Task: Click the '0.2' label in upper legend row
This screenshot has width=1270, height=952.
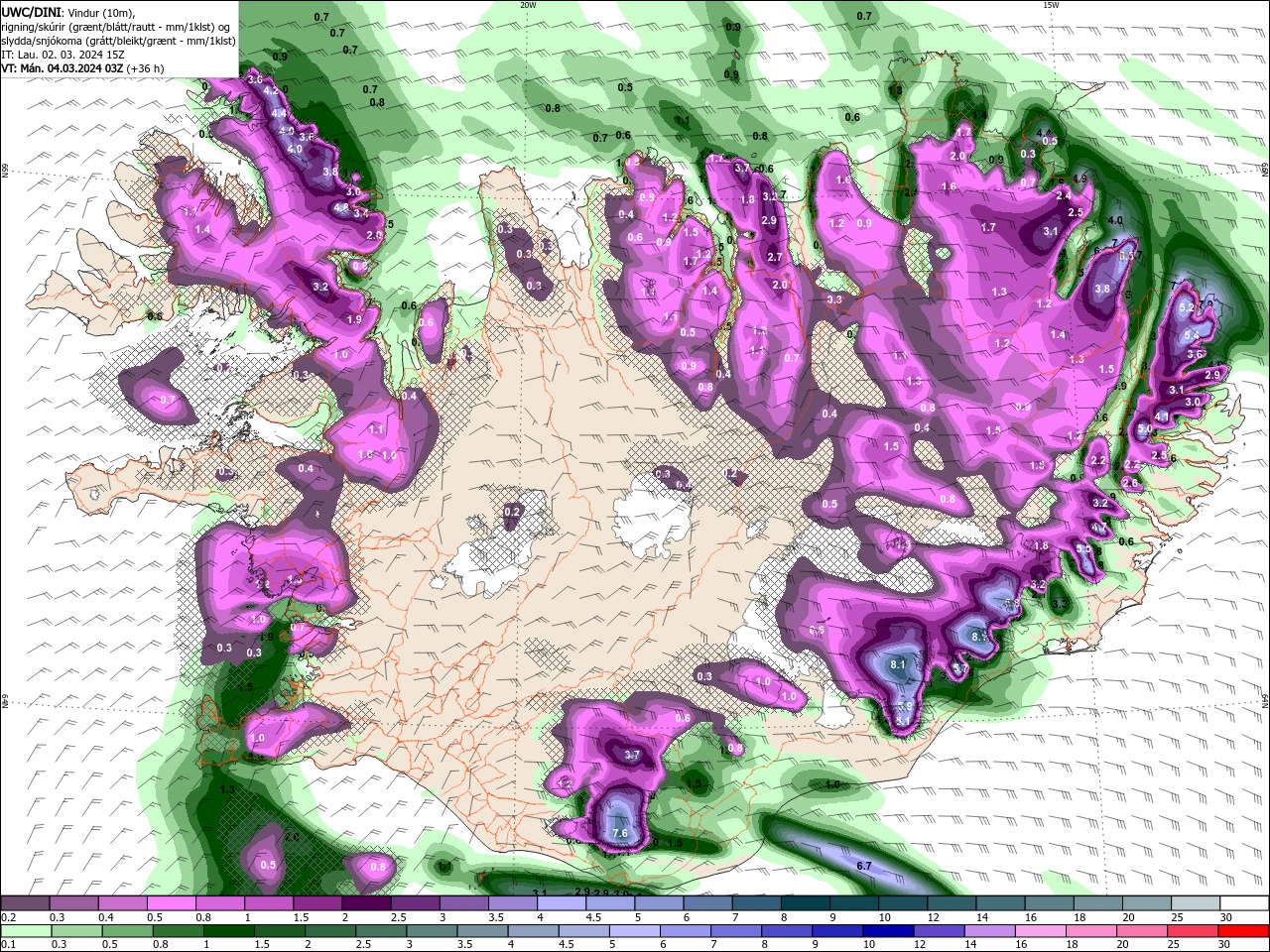Action: click(x=8, y=917)
